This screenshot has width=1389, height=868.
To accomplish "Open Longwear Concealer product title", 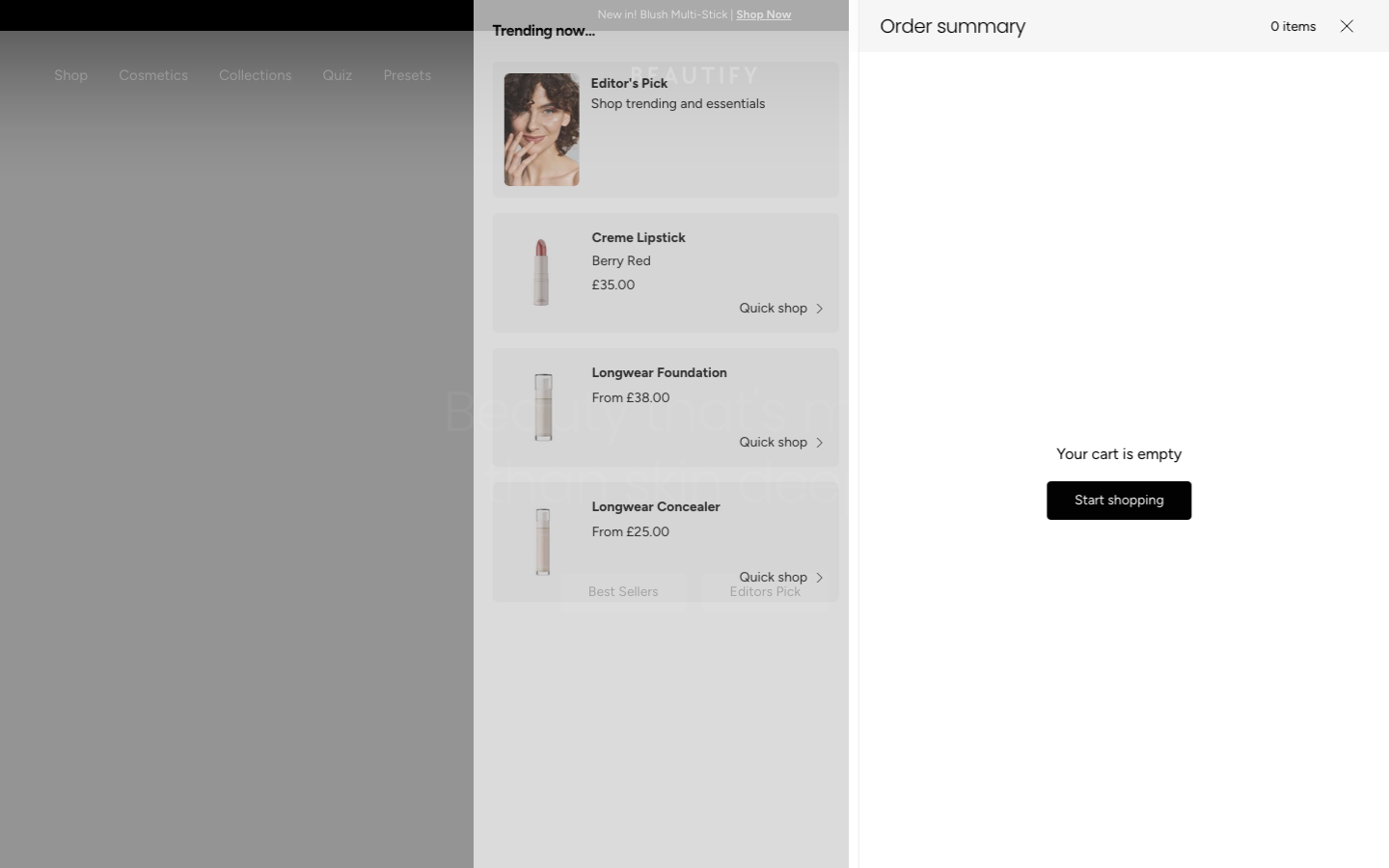I will [x=656, y=506].
